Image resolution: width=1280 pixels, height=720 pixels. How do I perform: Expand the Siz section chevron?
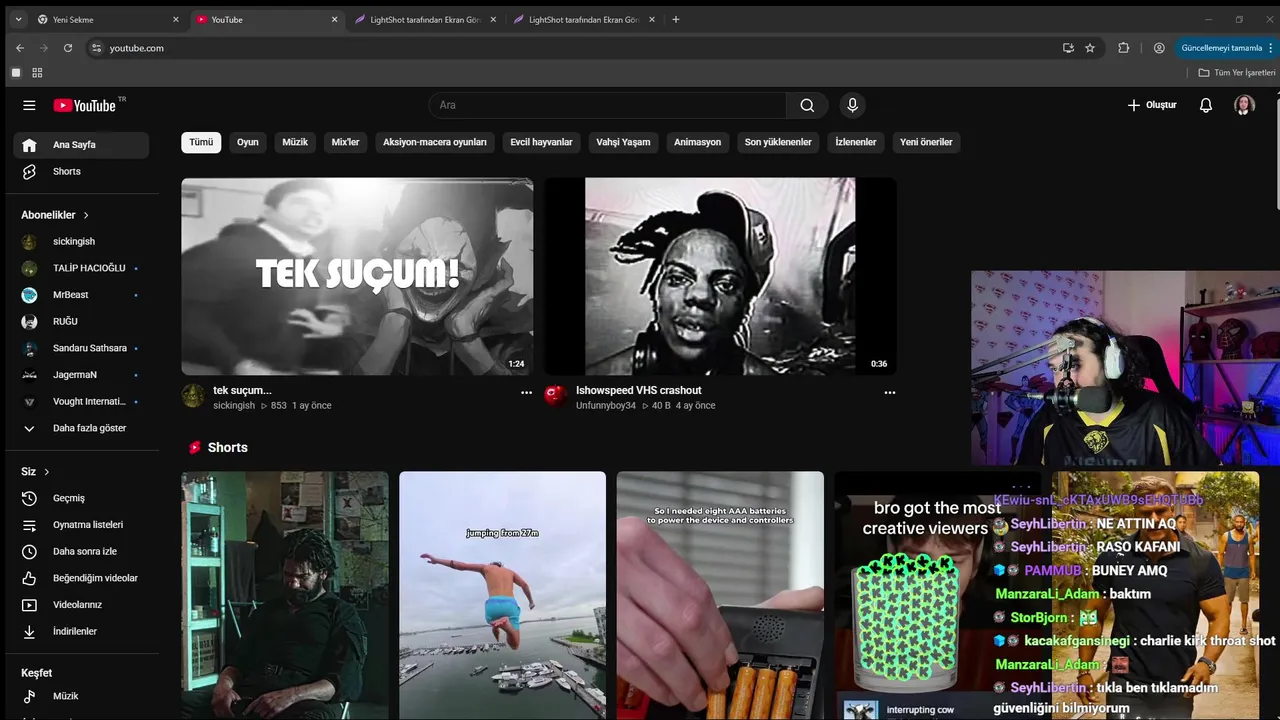coord(46,472)
